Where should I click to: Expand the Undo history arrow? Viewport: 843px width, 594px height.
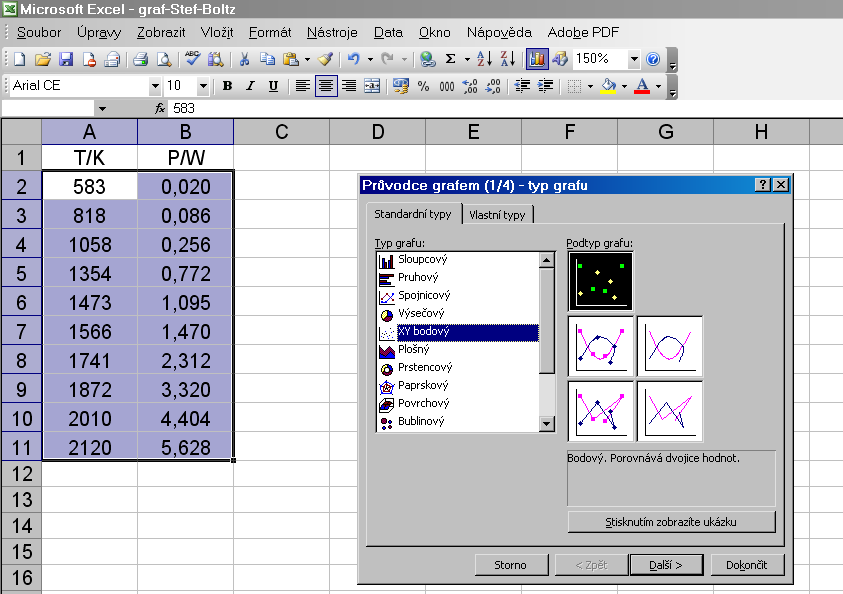370,59
